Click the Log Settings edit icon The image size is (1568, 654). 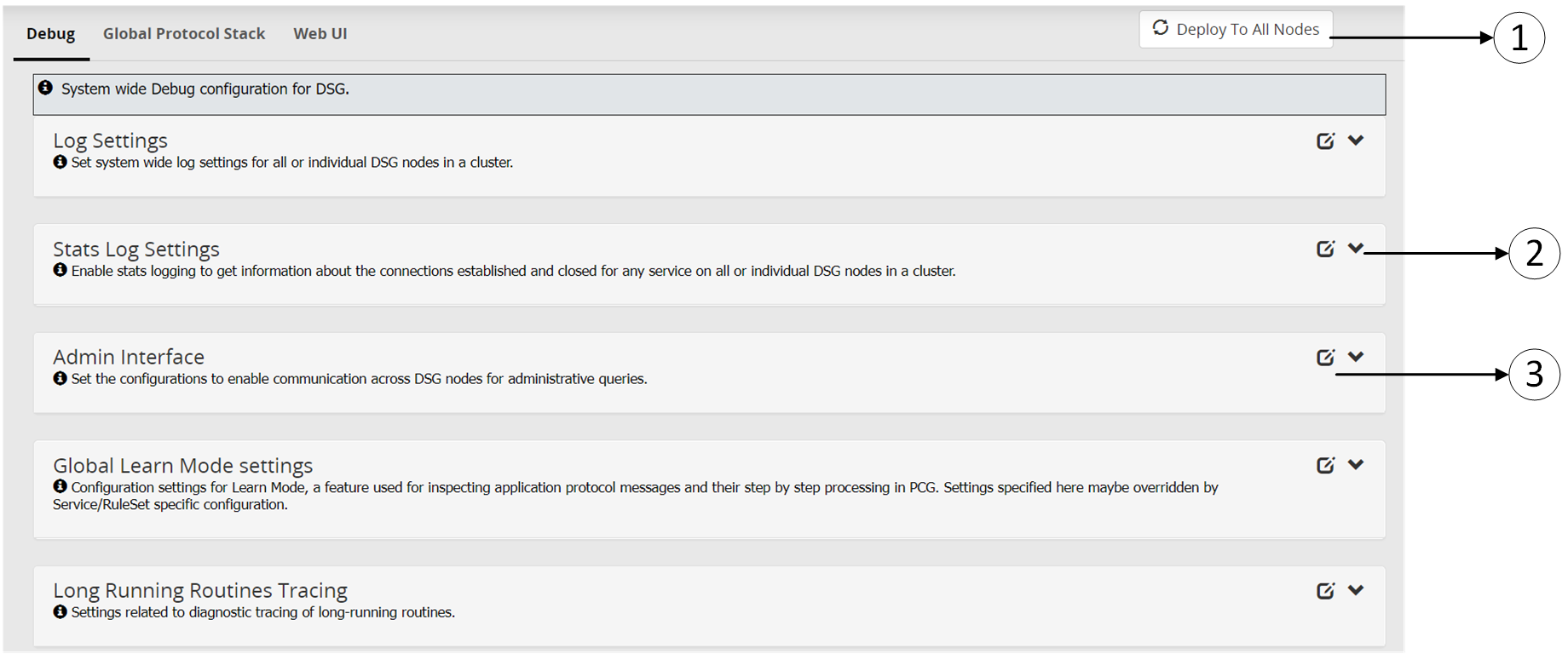click(x=1325, y=141)
